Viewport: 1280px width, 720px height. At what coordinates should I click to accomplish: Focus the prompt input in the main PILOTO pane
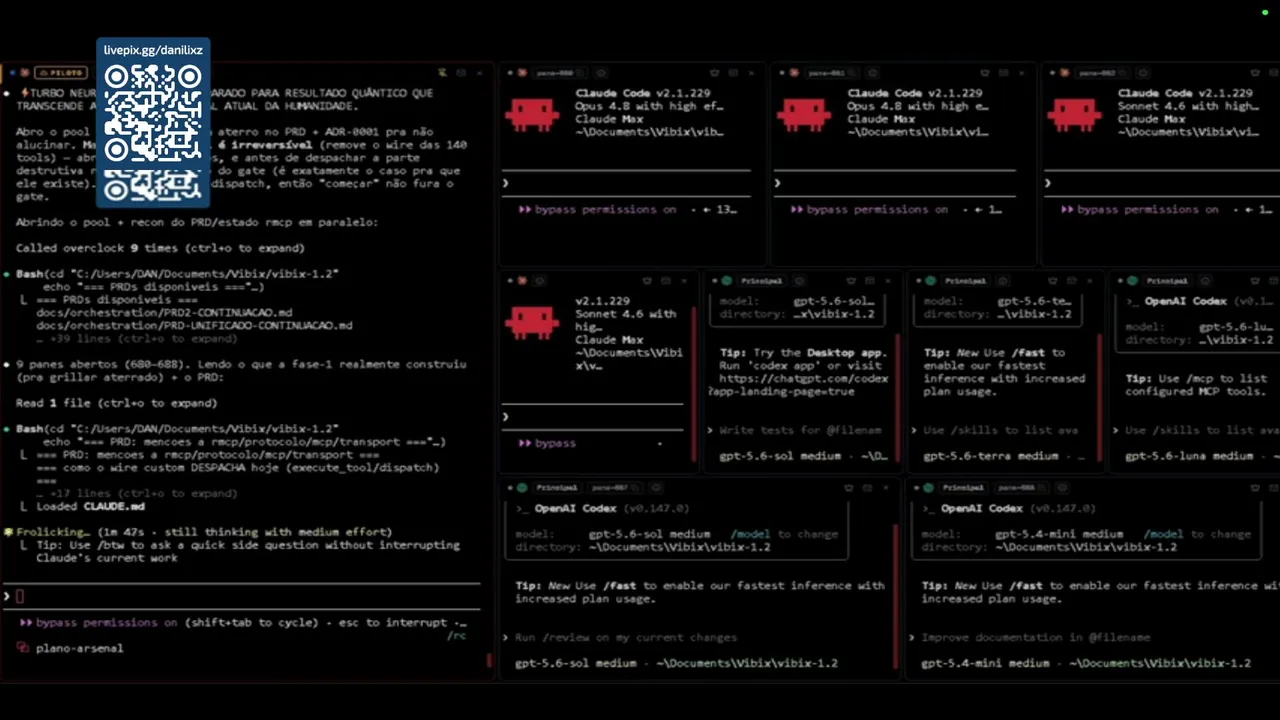[240, 596]
